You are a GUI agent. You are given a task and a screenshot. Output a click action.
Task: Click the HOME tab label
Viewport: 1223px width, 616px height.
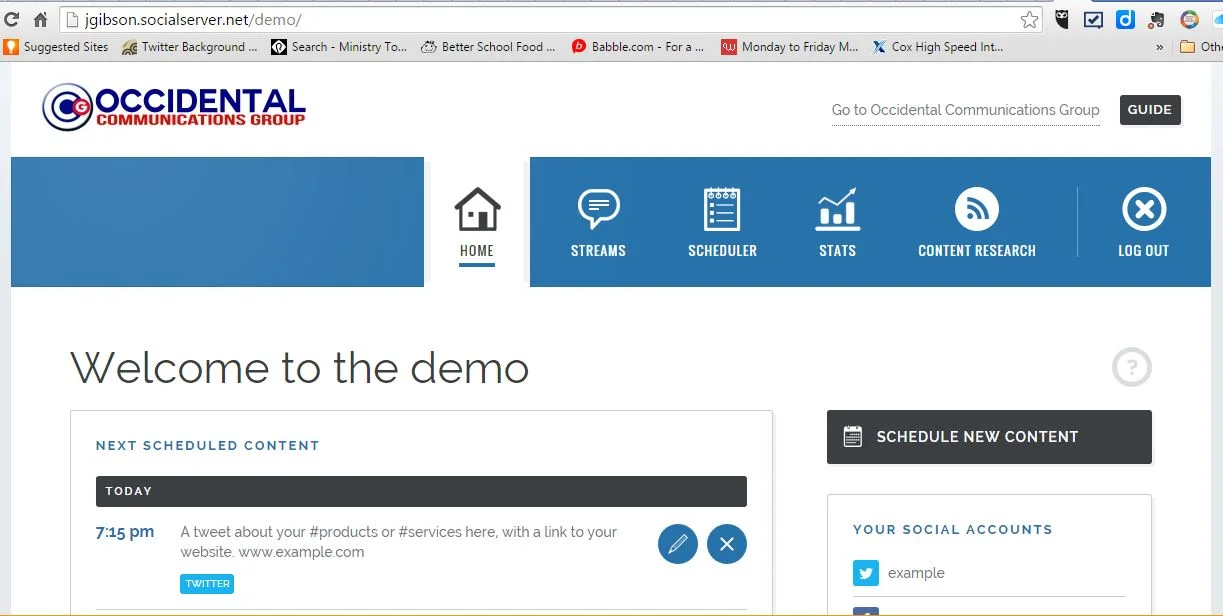477,251
